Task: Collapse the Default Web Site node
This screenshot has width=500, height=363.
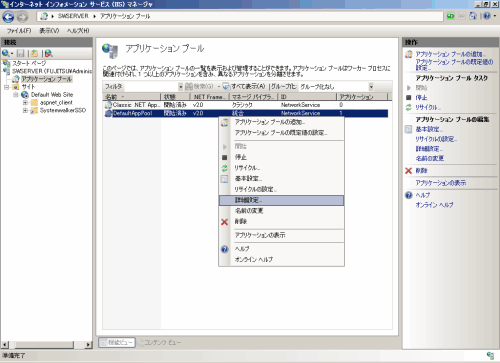Action: point(15,95)
